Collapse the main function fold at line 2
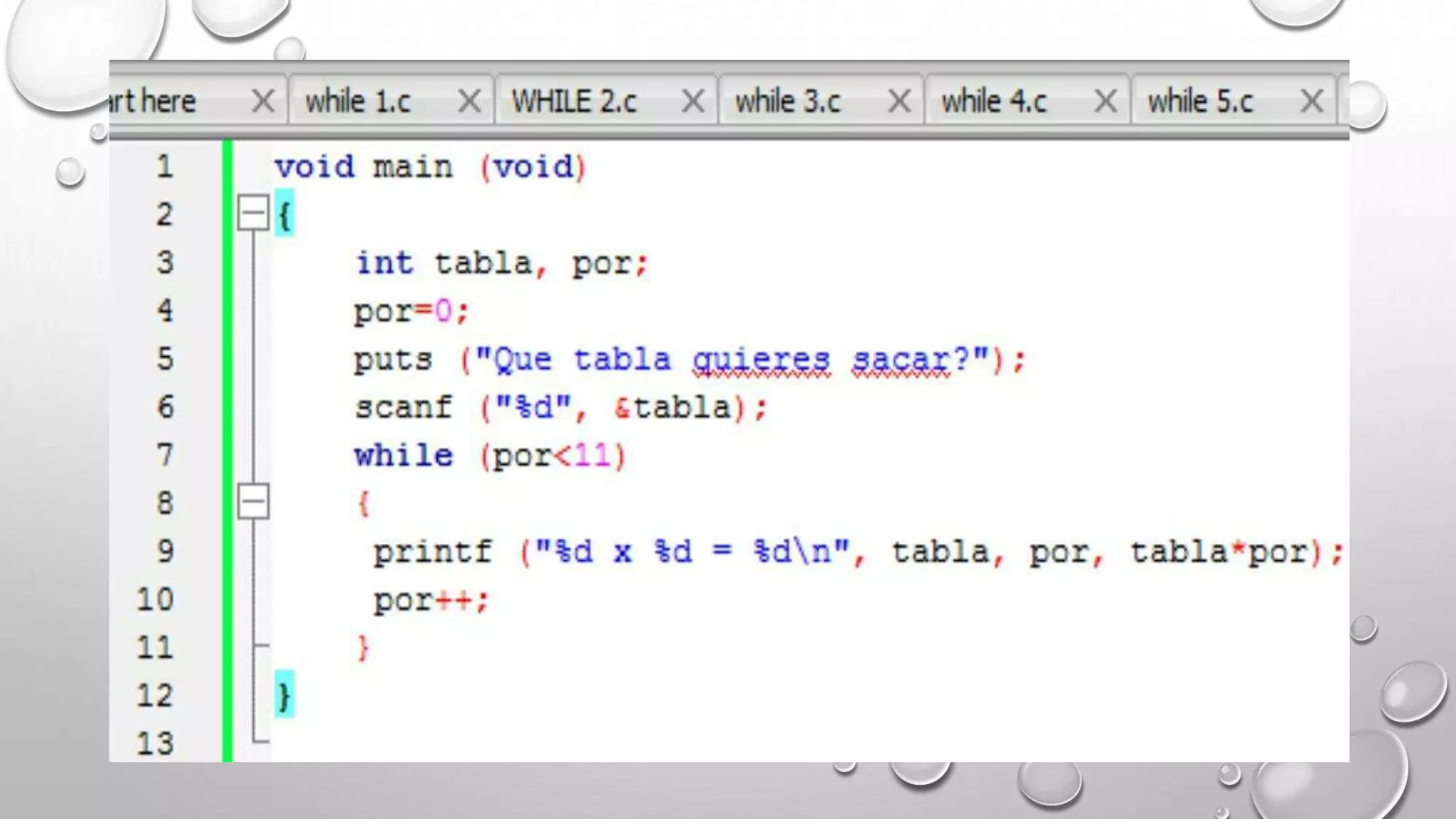 pos(253,213)
